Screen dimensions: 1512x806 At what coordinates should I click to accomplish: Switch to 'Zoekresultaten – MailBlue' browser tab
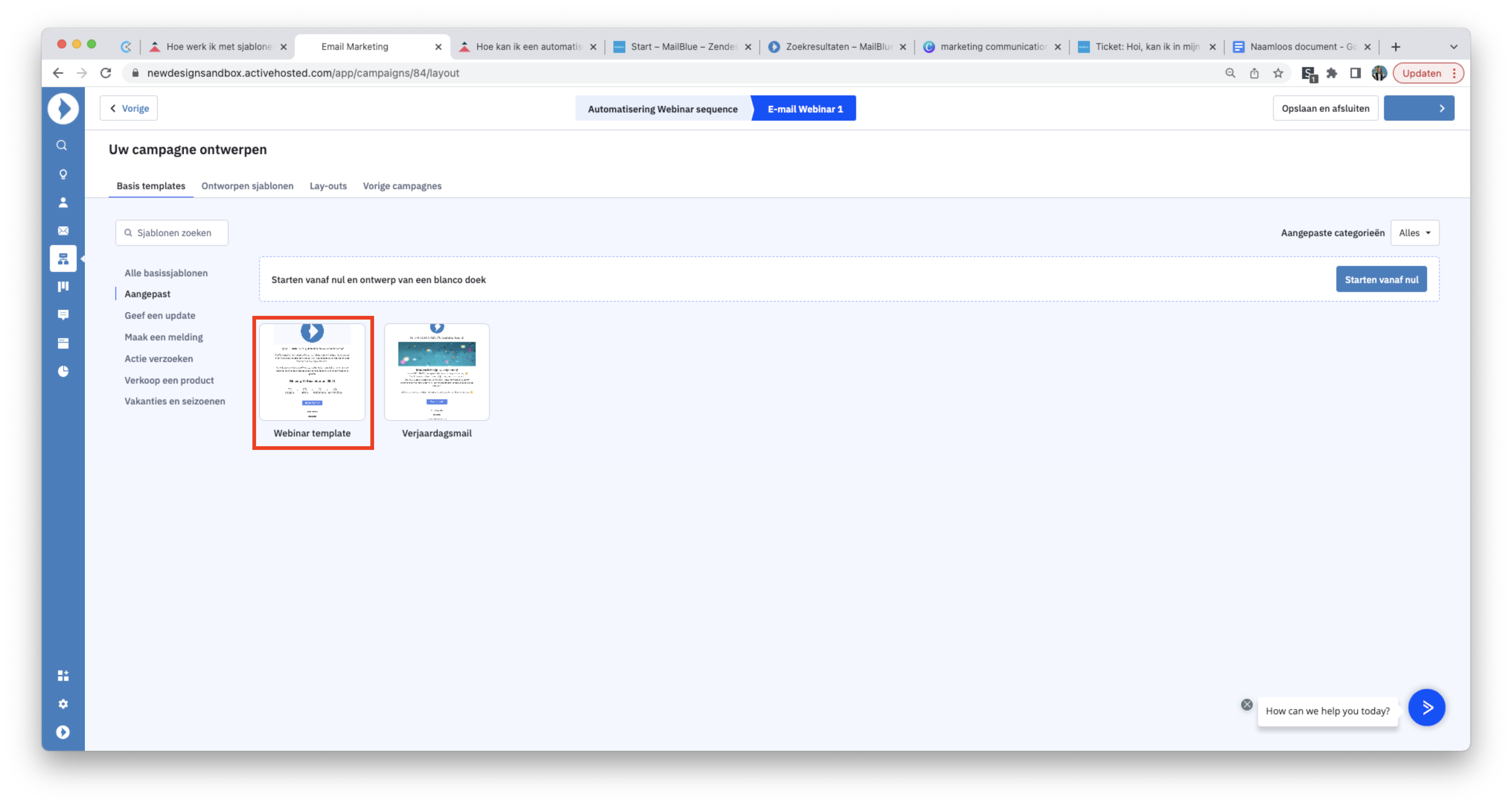tap(837, 47)
